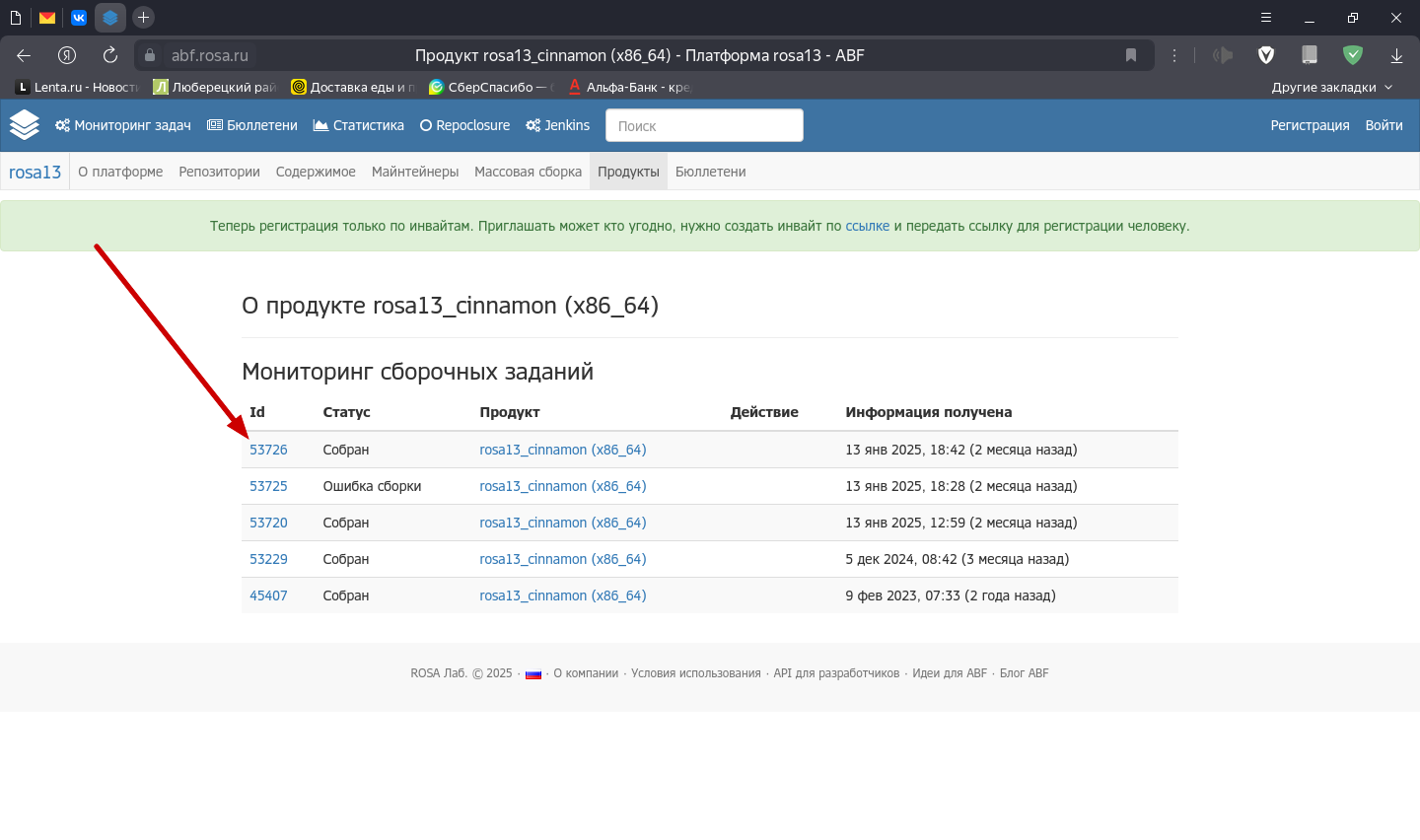The image size is (1420, 840).
Task: Click the green shield adblock extension icon
Action: (x=1353, y=55)
